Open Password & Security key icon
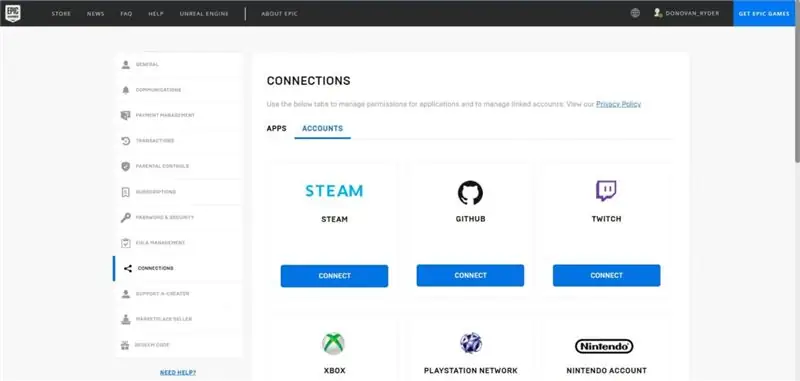The height and width of the screenshot is (381, 800). tap(126, 218)
